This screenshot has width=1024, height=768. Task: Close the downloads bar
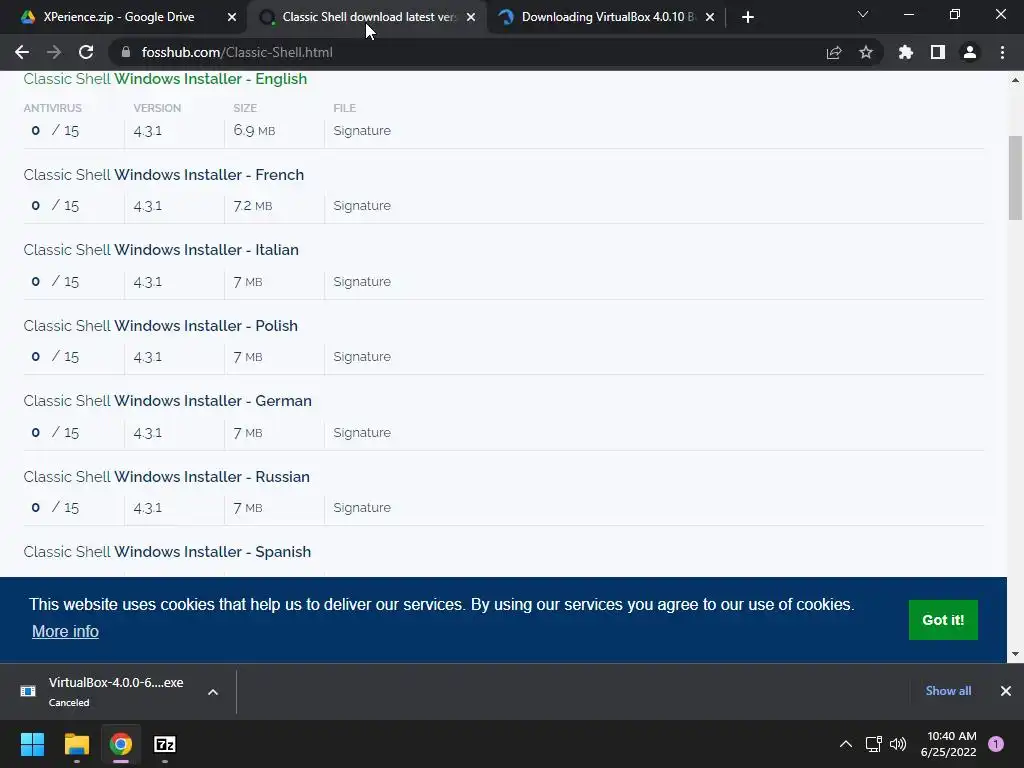point(1006,691)
